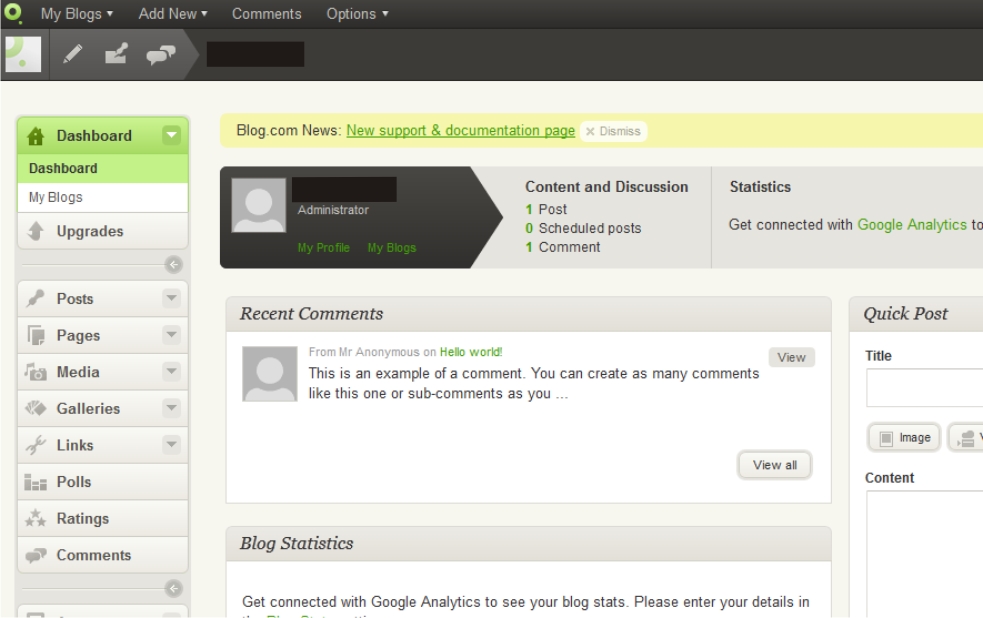Collapse sidebar using the upper arrow circle
Screen dimensions: 983x618
click(x=174, y=264)
